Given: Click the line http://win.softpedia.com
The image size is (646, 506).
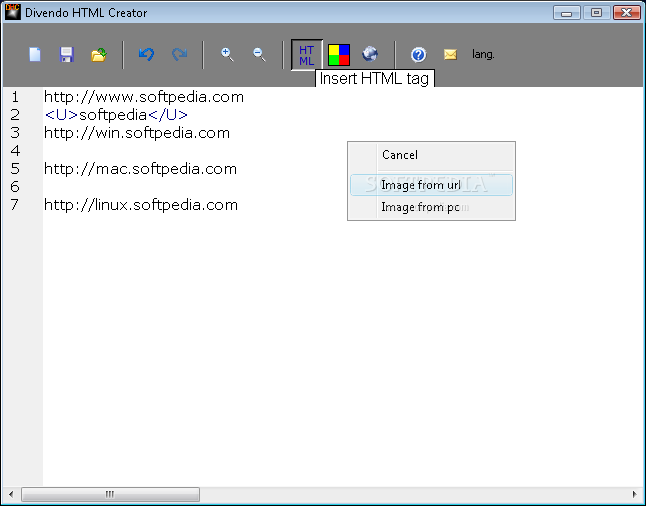Looking at the screenshot, I should click(137, 133).
